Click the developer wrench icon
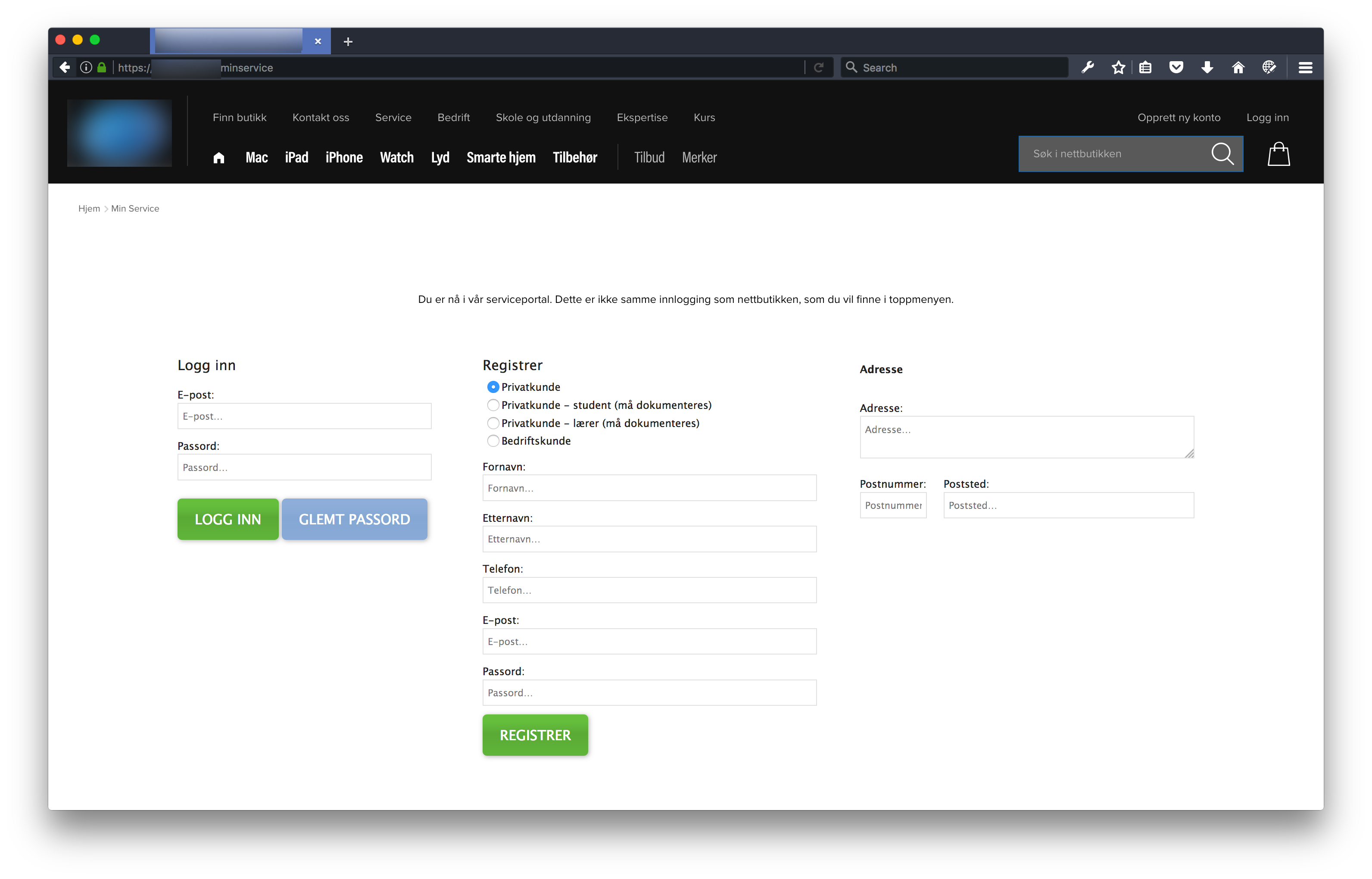The height and width of the screenshot is (879, 1372). (x=1088, y=67)
